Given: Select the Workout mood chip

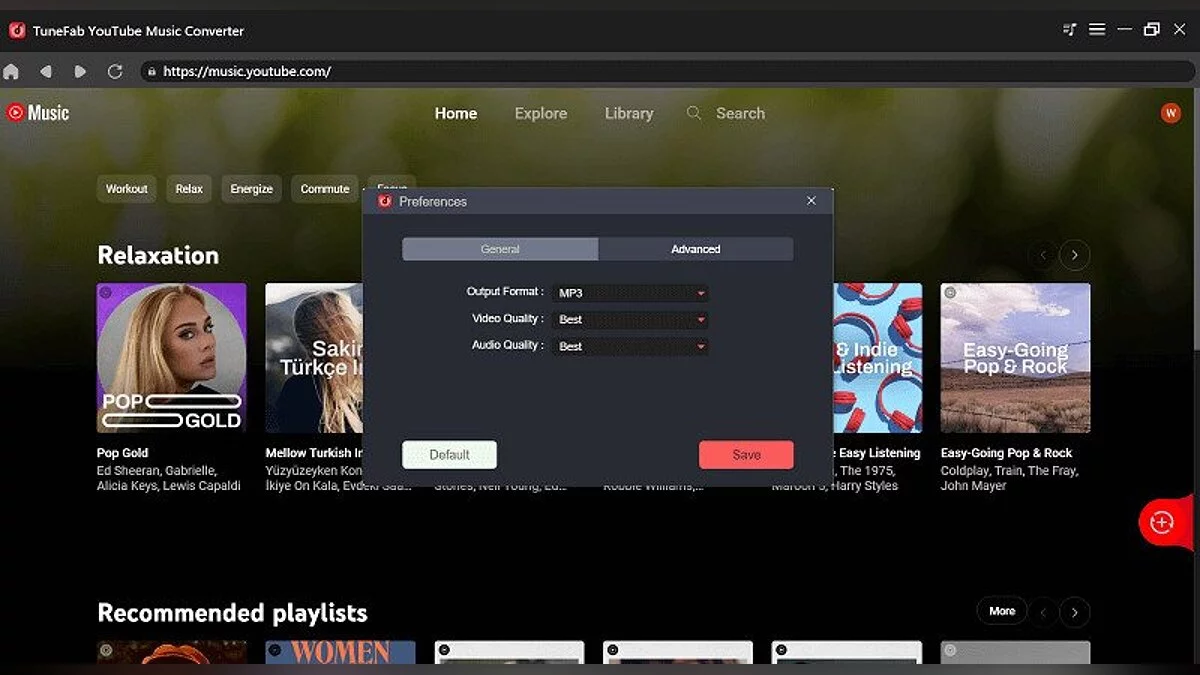Looking at the screenshot, I should (127, 189).
